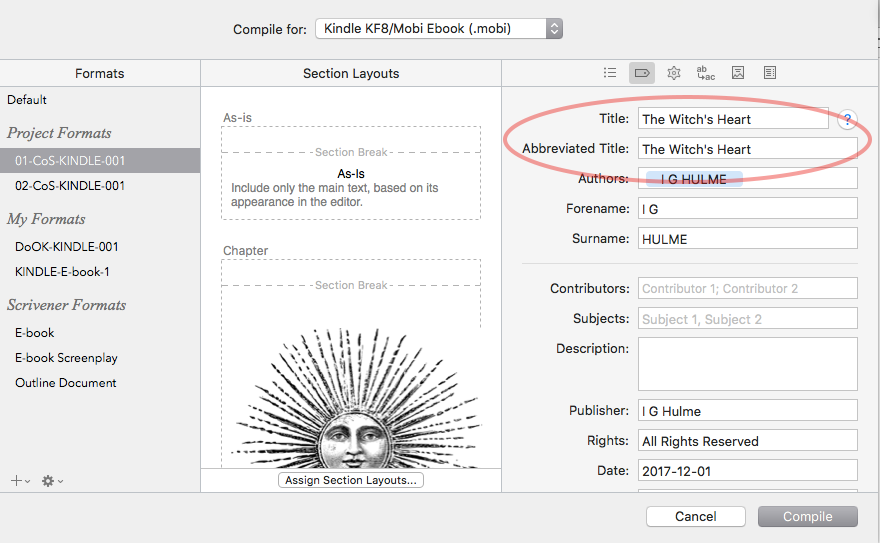Select project format 01-CoS-KINDLE-001
880x543 pixels.
(x=100, y=160)
